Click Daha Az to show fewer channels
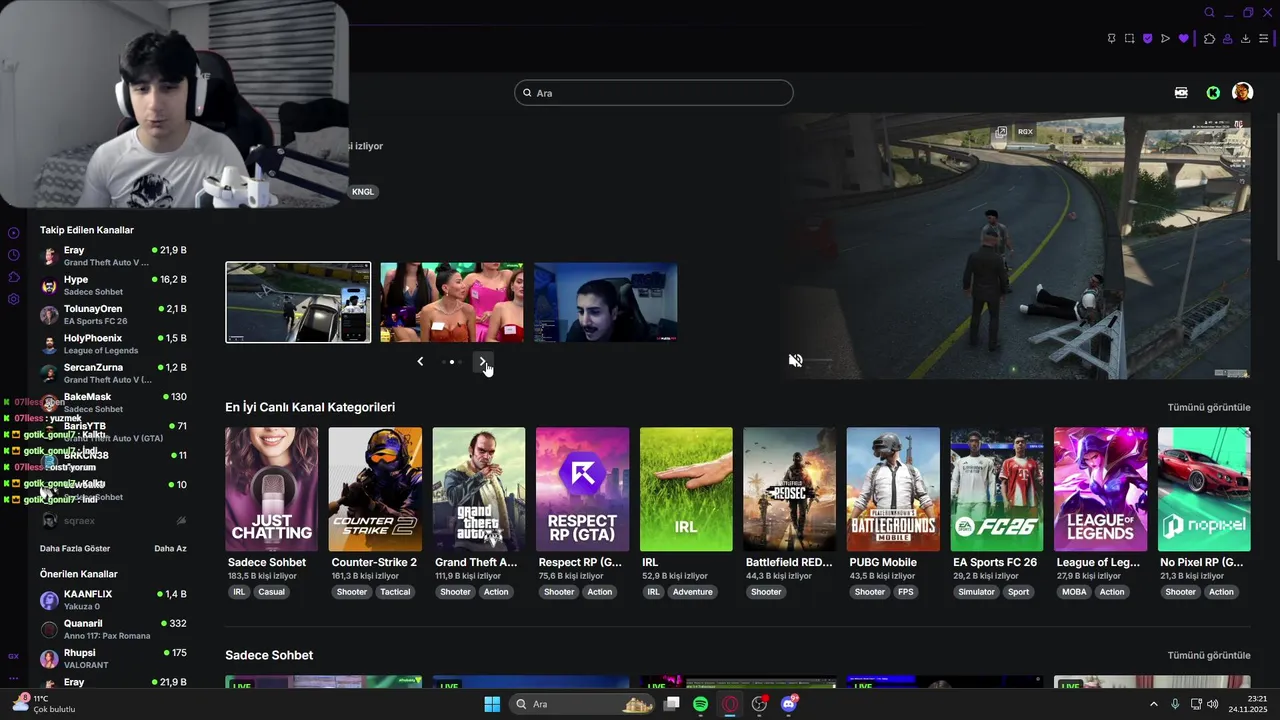The width and height of the screenshot is (1280, 720). point(170,548)
